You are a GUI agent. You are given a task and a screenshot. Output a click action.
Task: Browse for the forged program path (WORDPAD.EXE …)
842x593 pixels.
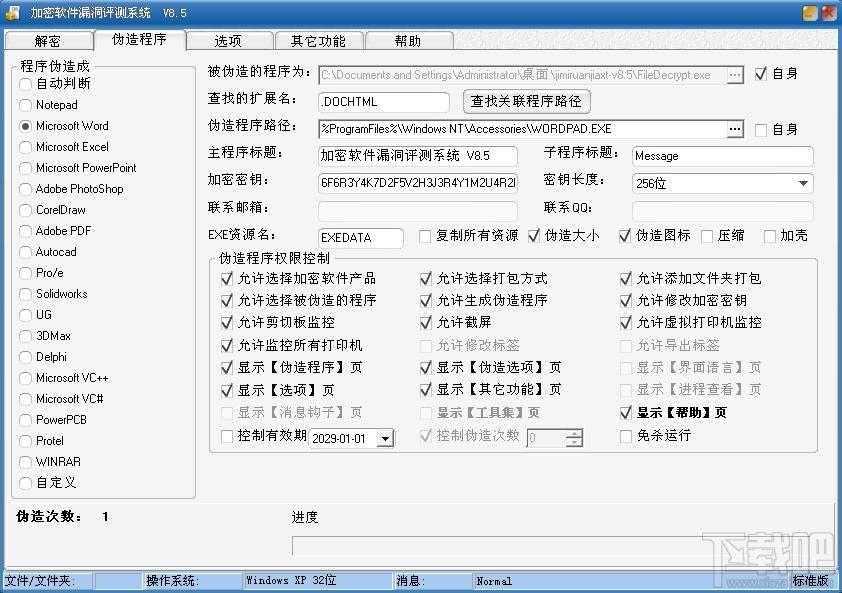(x=735, y=129)
